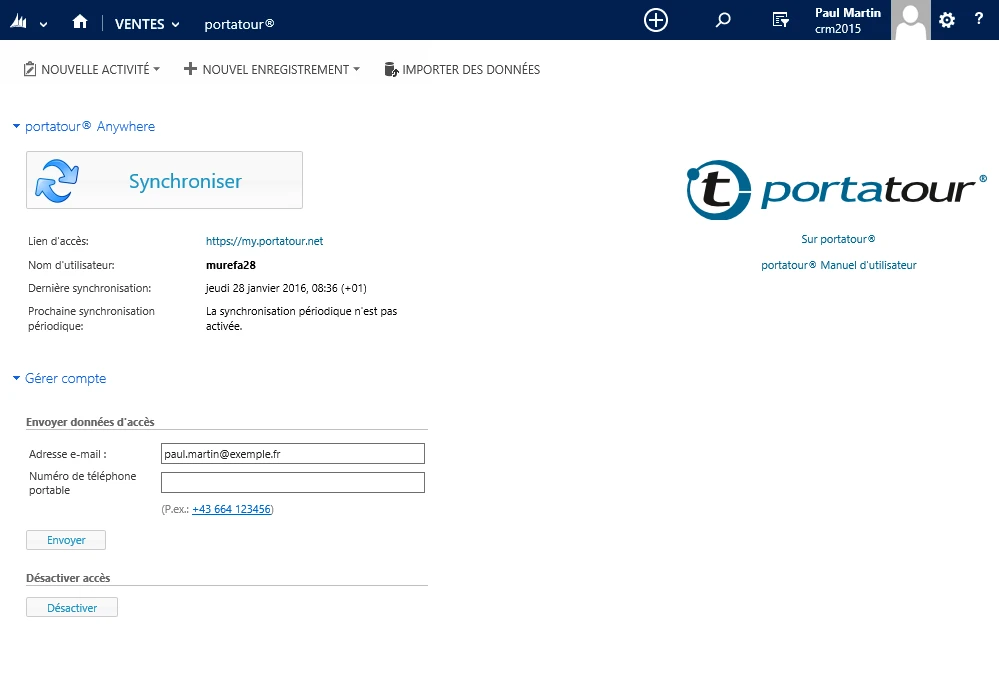Image resolution: width=999 pixels, height=700 pixels.
Task: Open the help question mark icon
Action: [979, 19]
